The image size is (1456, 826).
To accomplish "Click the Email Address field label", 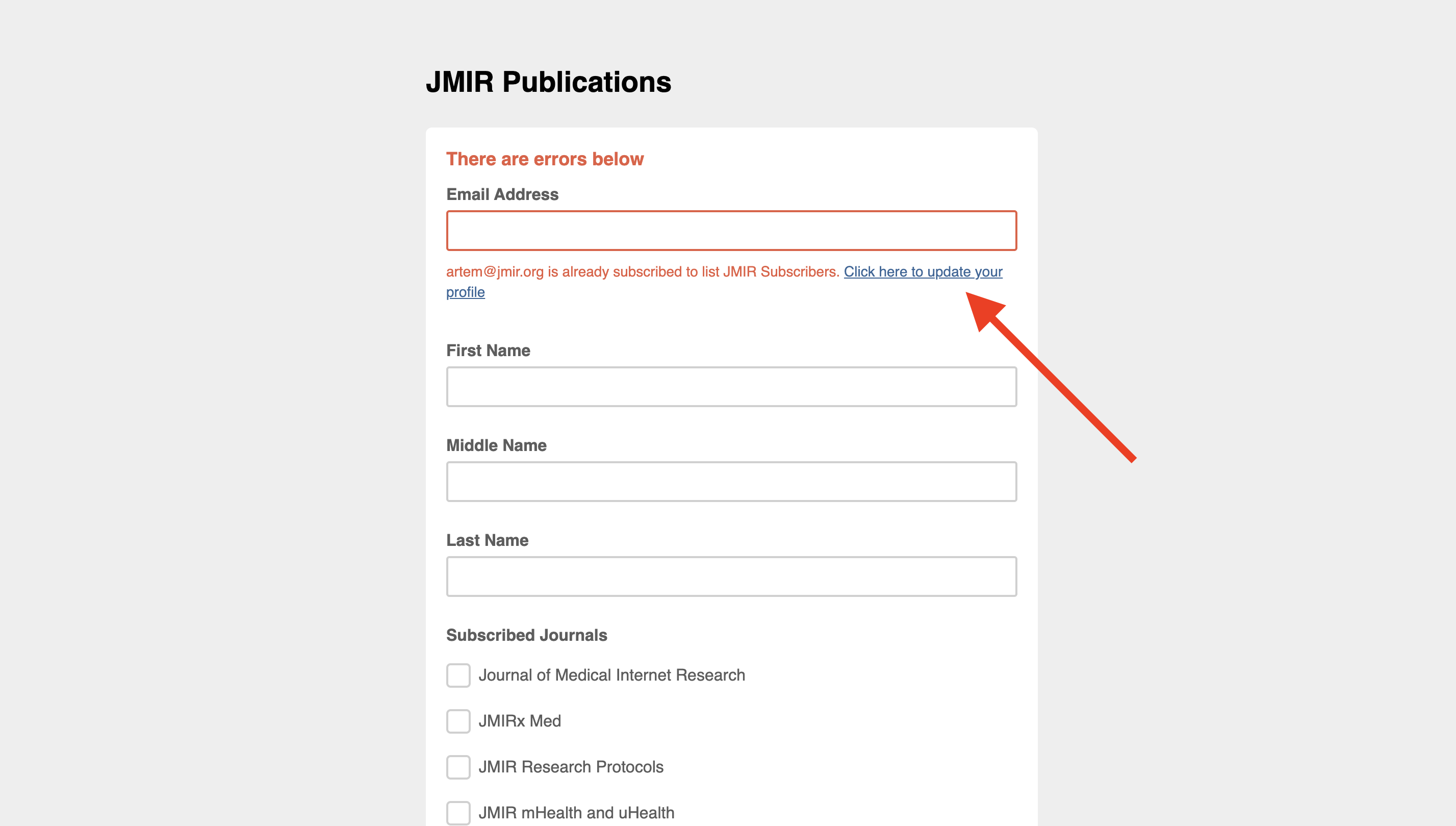I will (502, 194).
